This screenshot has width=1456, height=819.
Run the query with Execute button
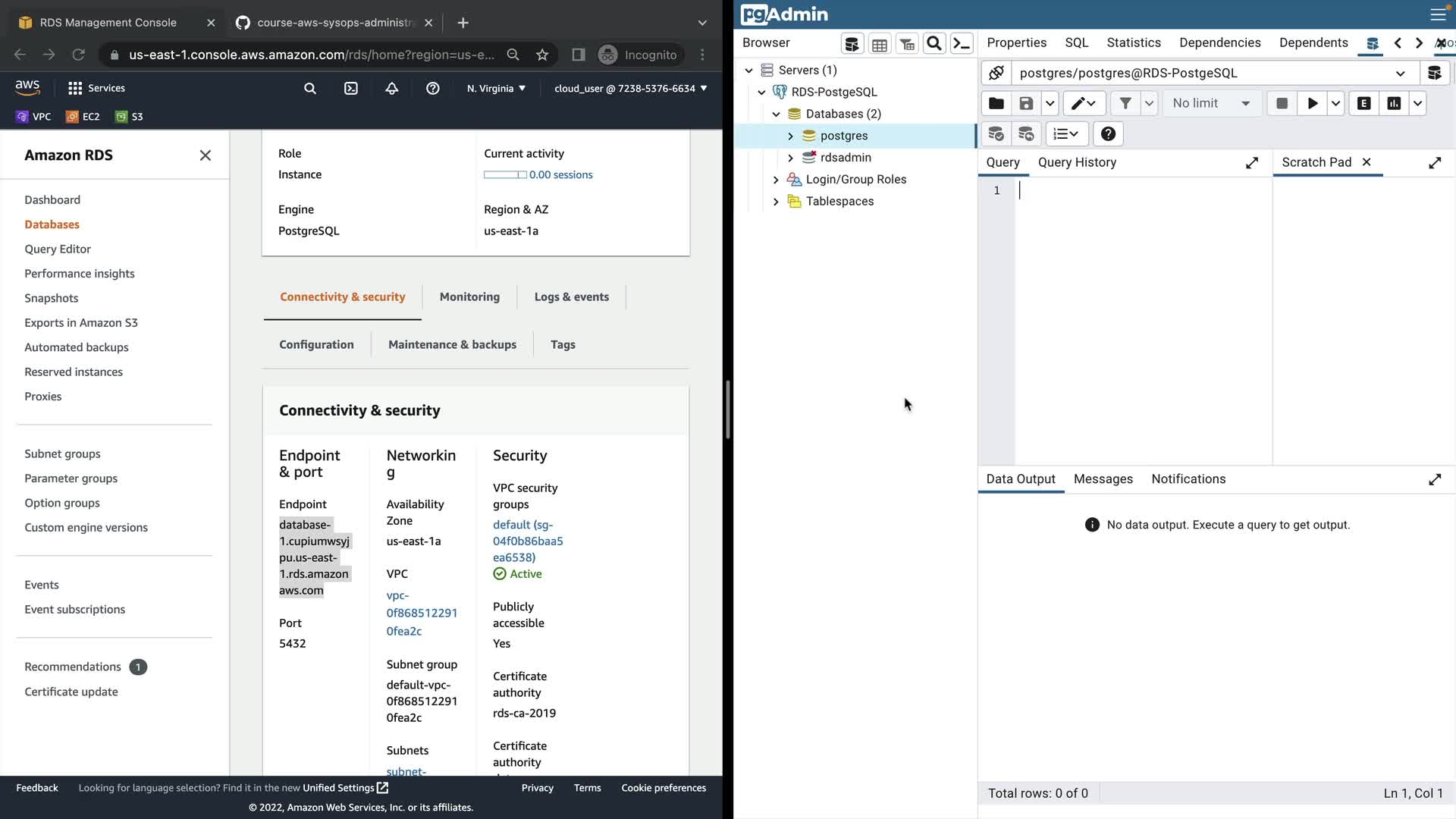click(1312, 104)
